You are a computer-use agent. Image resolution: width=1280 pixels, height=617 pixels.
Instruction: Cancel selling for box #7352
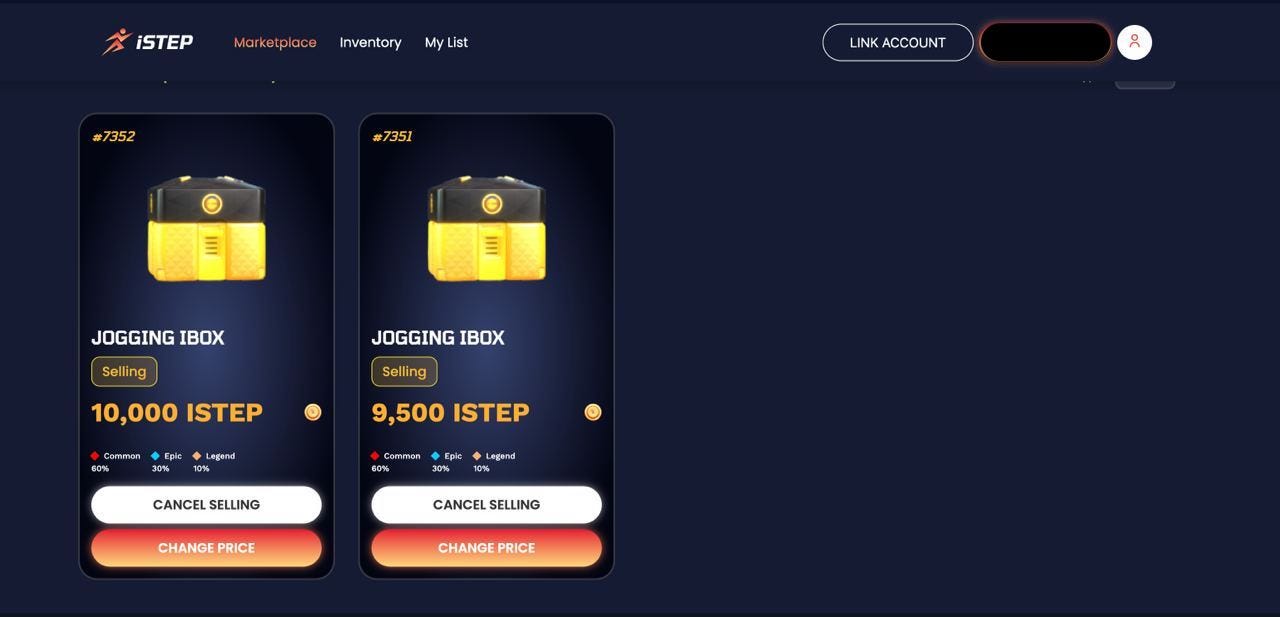(206, 504)
